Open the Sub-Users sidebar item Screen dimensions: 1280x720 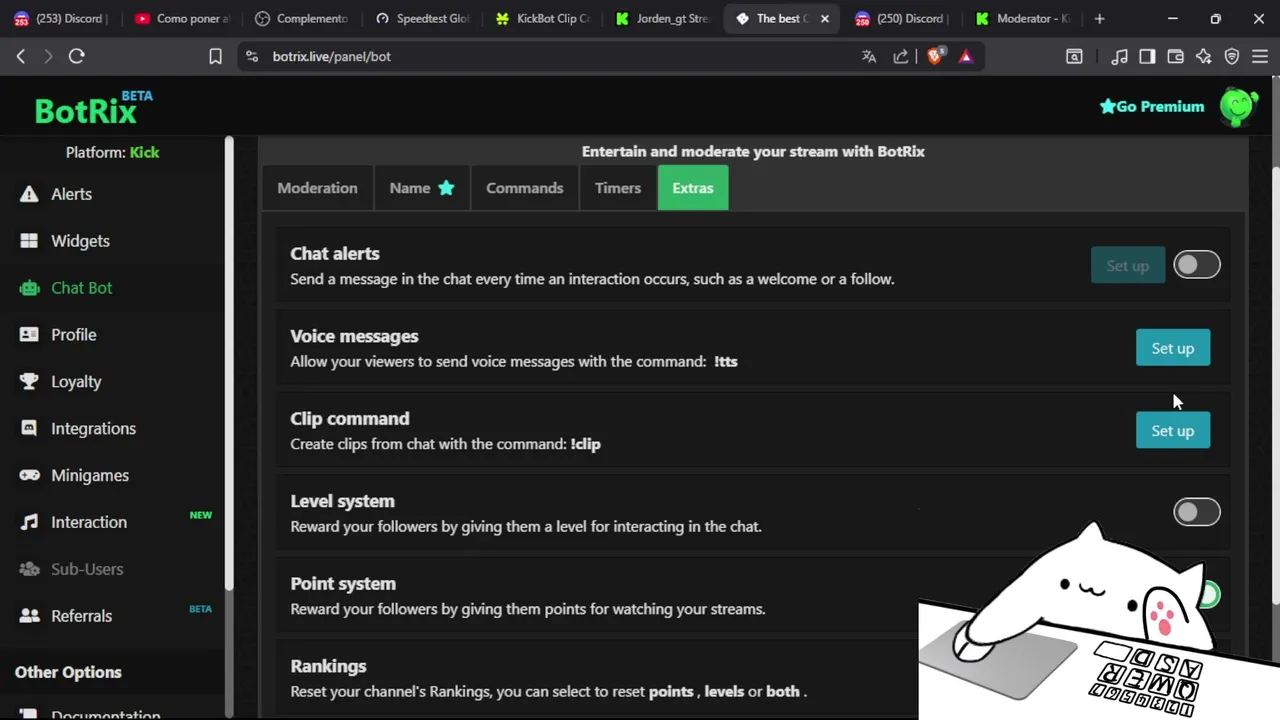87,569
